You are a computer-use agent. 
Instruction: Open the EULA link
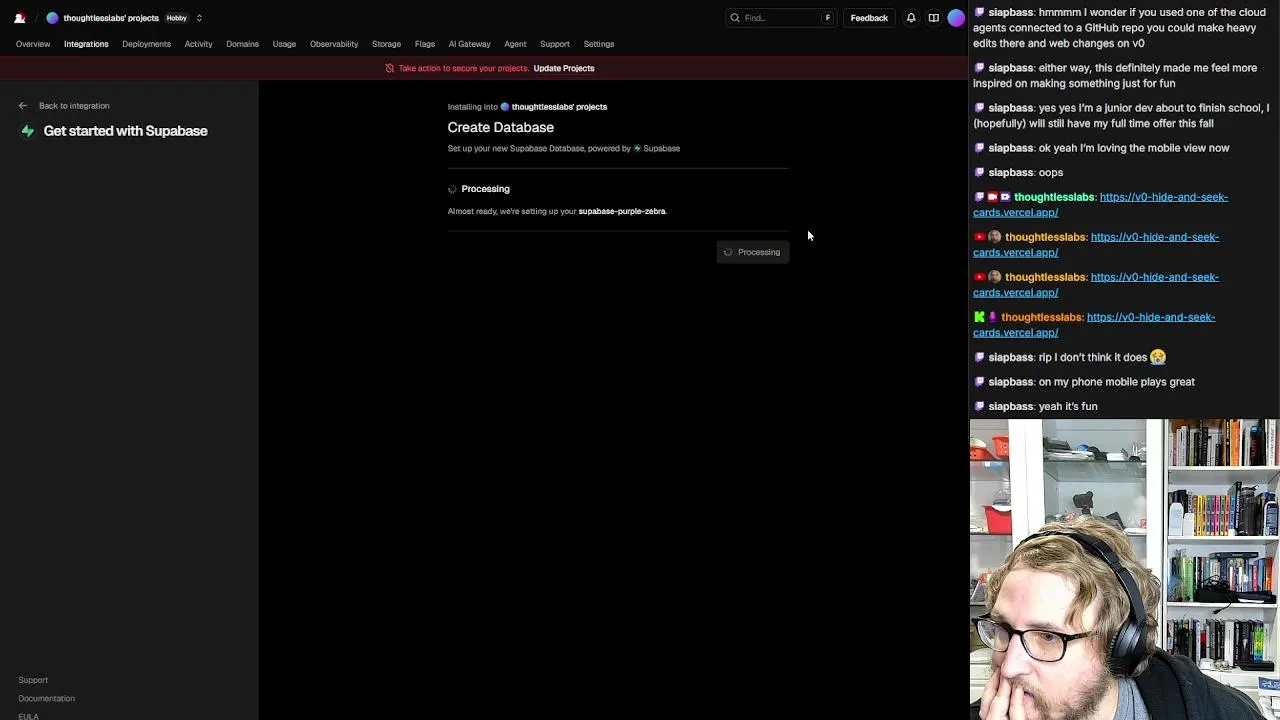[x=28, y=716]
